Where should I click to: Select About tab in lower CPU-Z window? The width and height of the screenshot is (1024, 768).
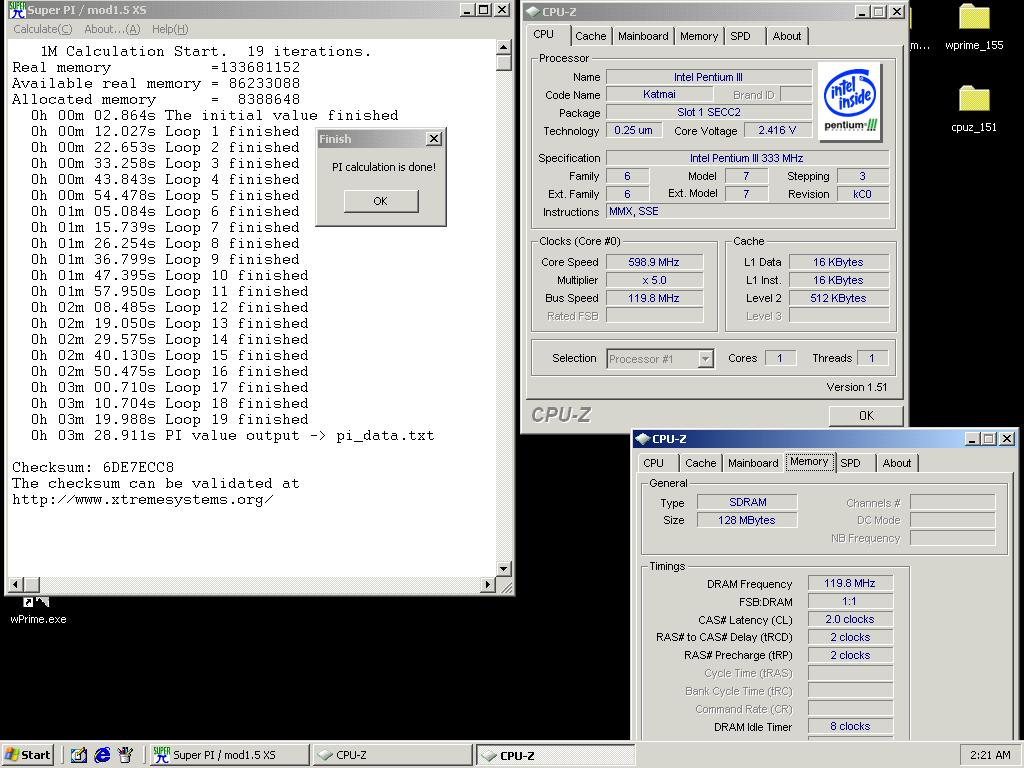tap(897, 463)
